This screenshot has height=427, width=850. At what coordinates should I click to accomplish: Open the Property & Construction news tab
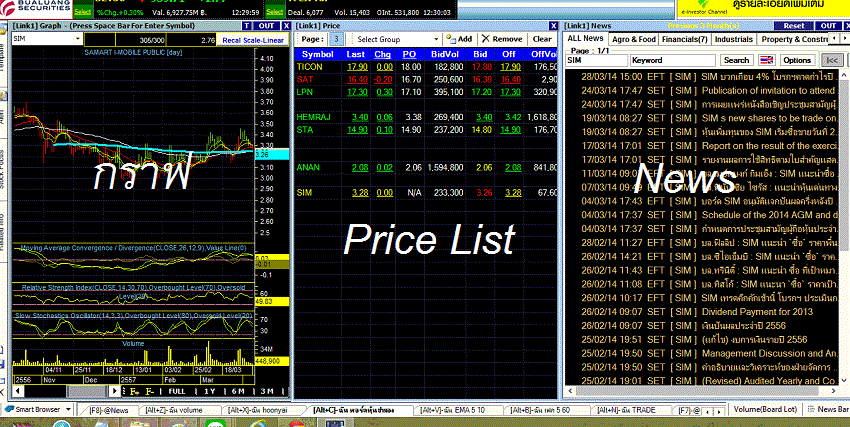click(x=794, y=39)
